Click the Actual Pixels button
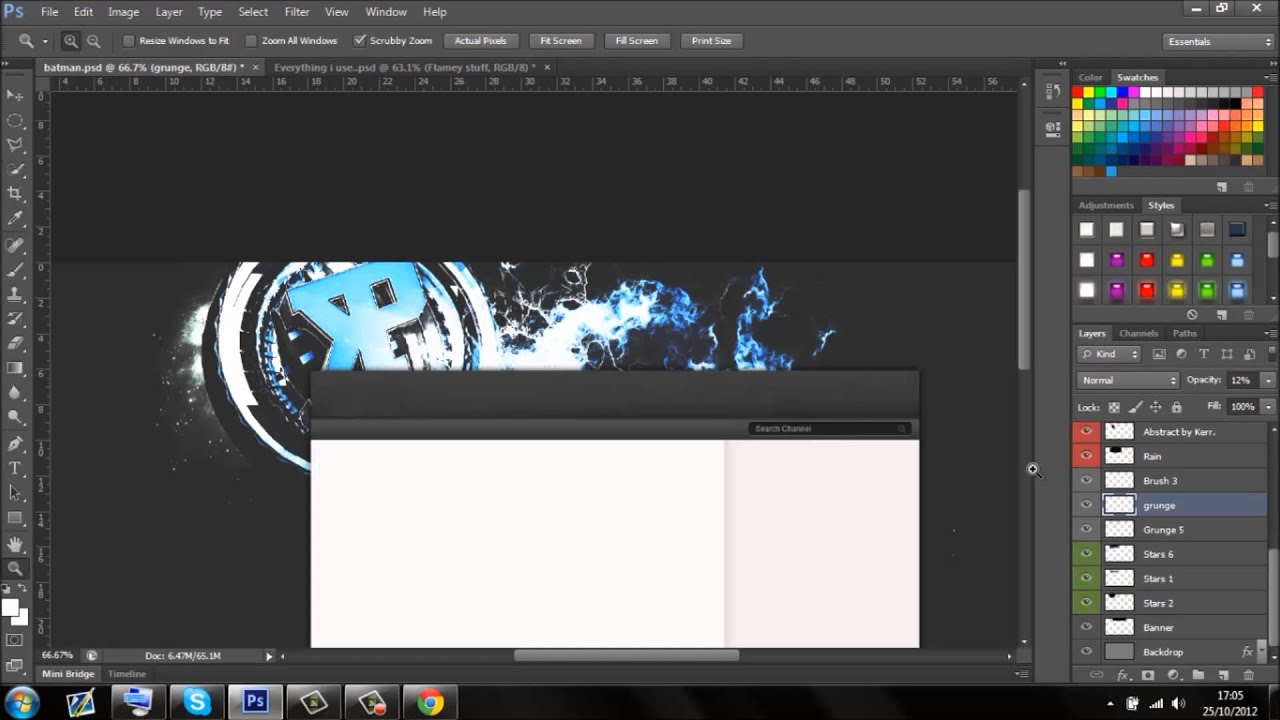This screenshot has width=1280, height=720. click(x=481, y=41)
